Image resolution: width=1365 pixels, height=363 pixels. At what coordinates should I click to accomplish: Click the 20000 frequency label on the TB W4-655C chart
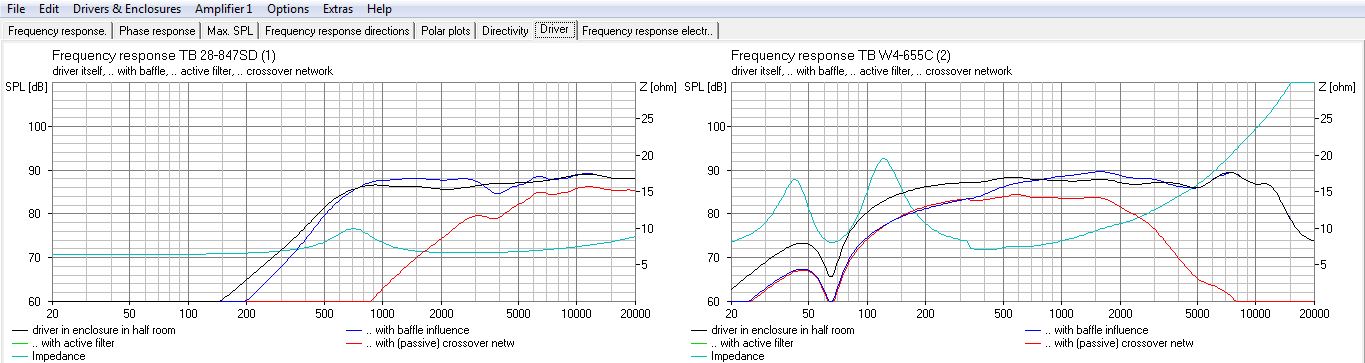1313,313
